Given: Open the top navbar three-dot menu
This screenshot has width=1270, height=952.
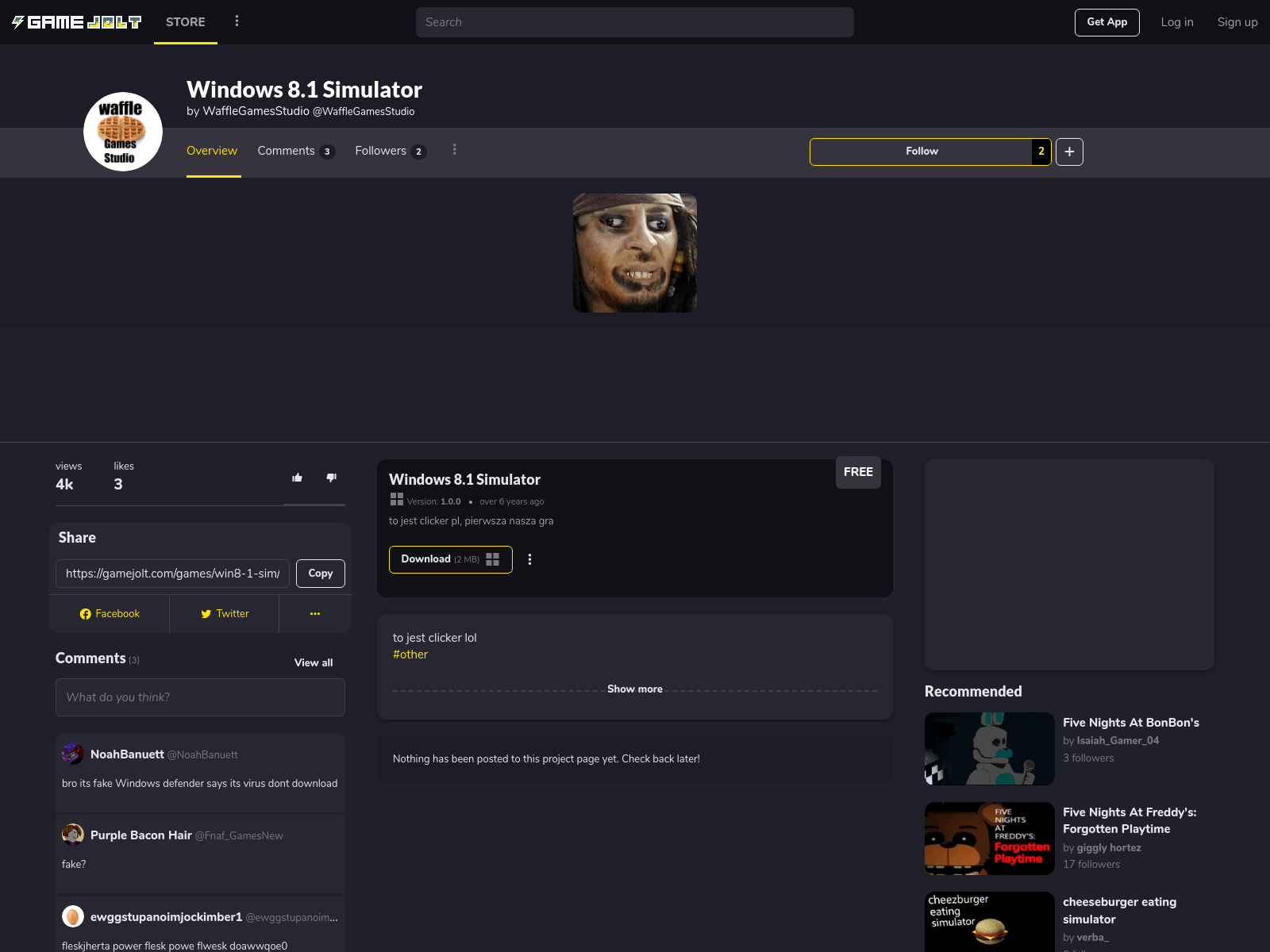Looking at the screenshot, I should [x=237, y=21].
